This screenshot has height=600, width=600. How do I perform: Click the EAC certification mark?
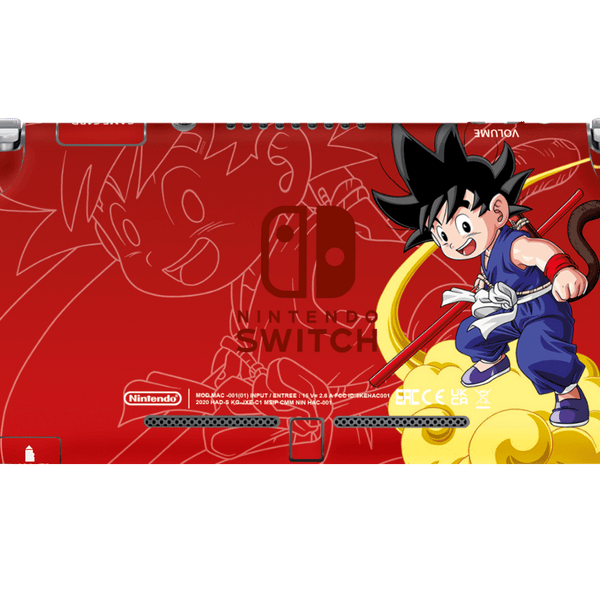[x=407, y=398]
